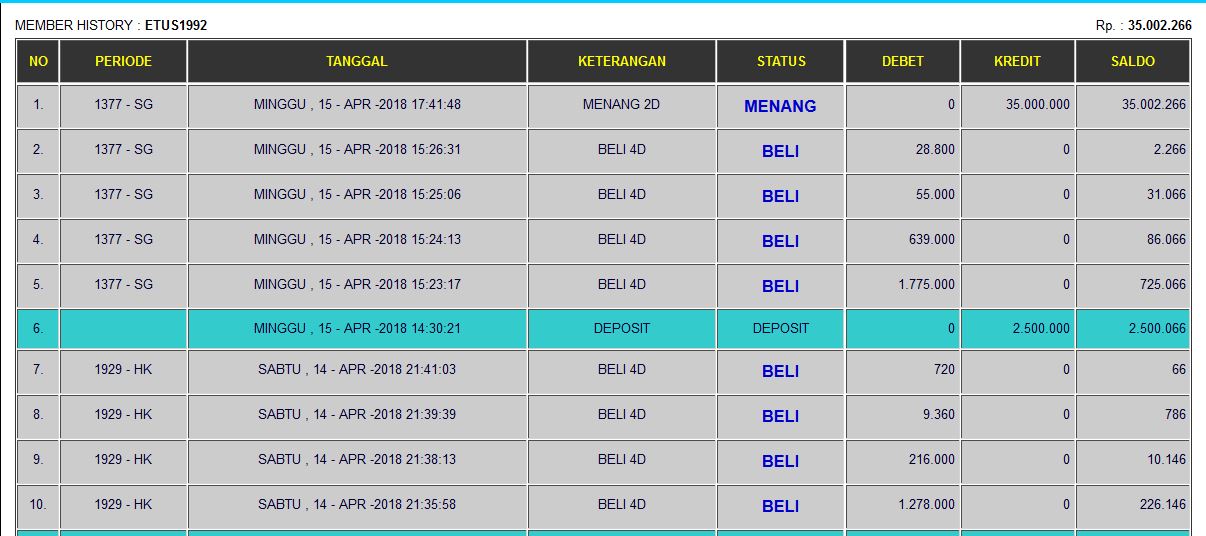Click the 86.066 saldo value
The height and width of the screenshot is (536, 1206).
[1166, 240]
